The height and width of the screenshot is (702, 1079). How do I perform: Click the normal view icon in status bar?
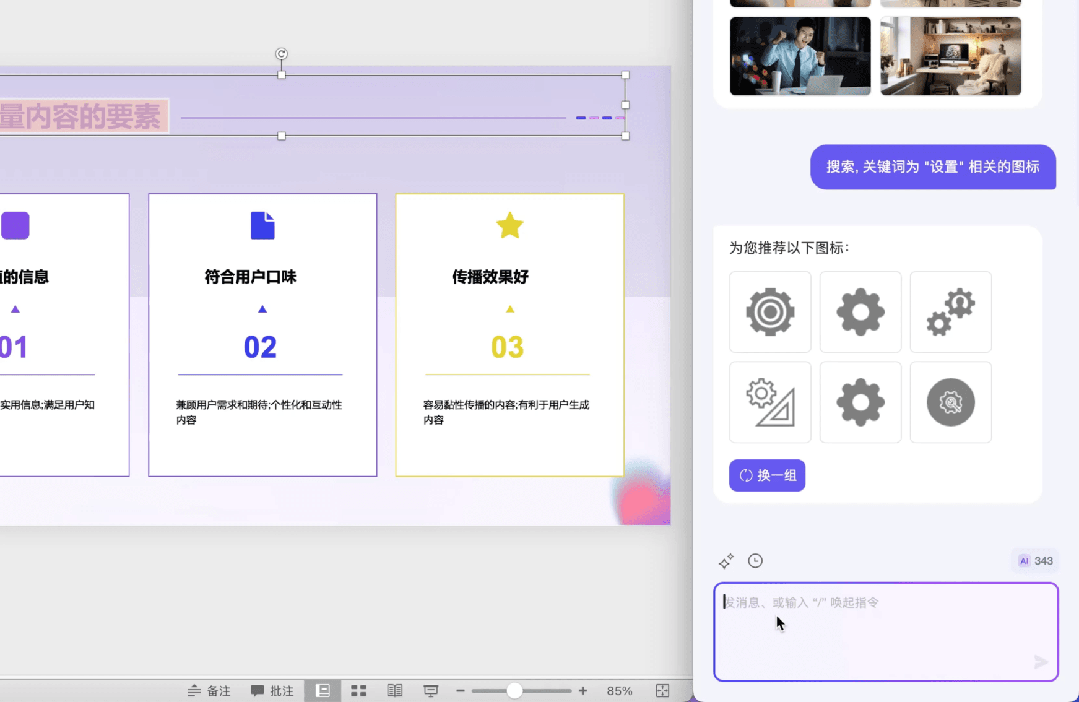coord(322,690)
